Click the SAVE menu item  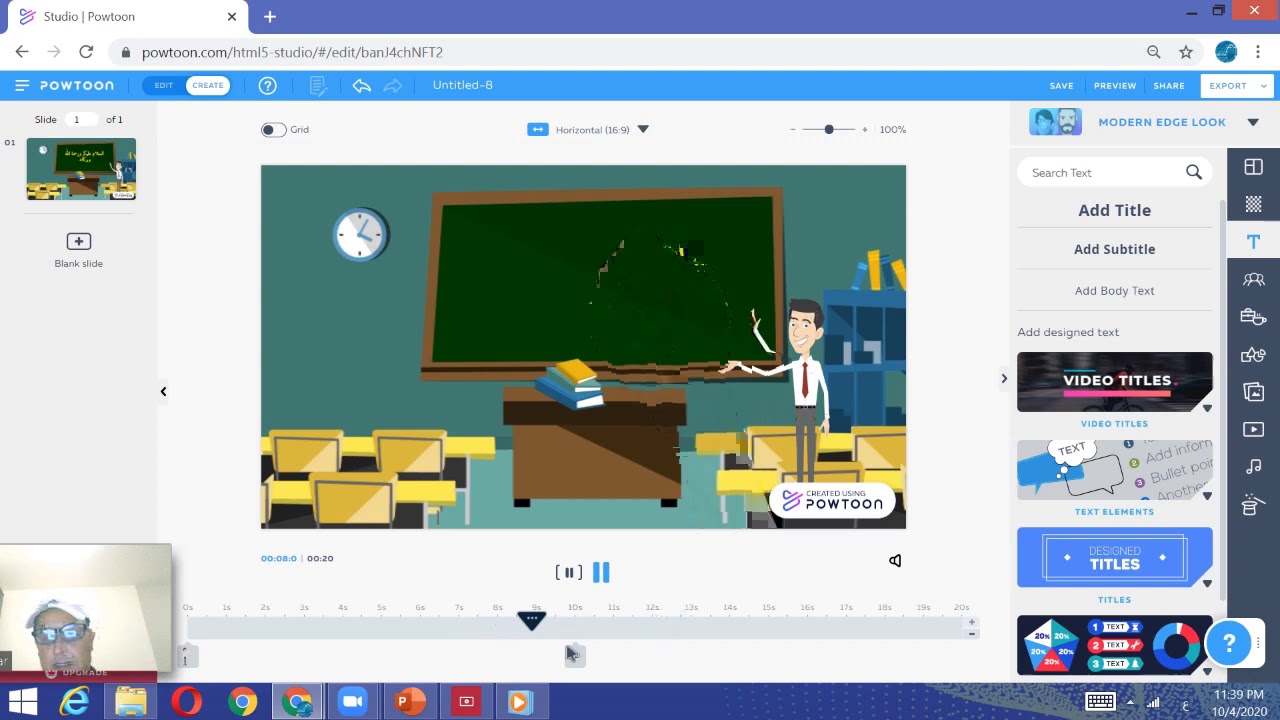click(x=1061, y=86)
